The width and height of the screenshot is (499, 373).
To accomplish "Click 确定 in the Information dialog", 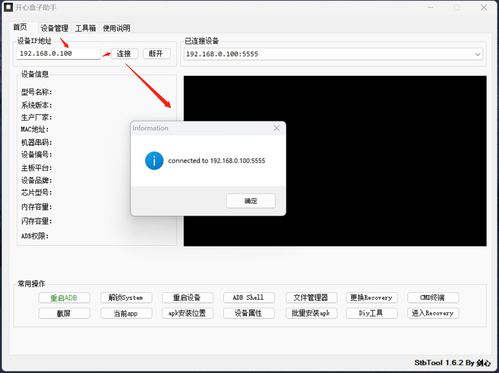I will point(251,201).
